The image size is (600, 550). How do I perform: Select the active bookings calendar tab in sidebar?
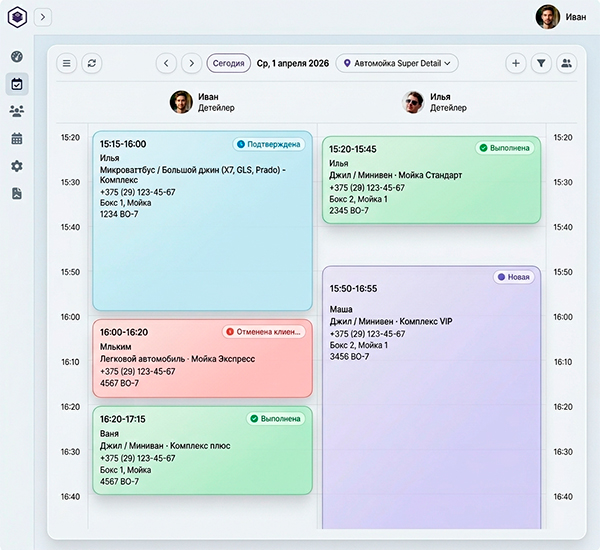click(17, 84)
